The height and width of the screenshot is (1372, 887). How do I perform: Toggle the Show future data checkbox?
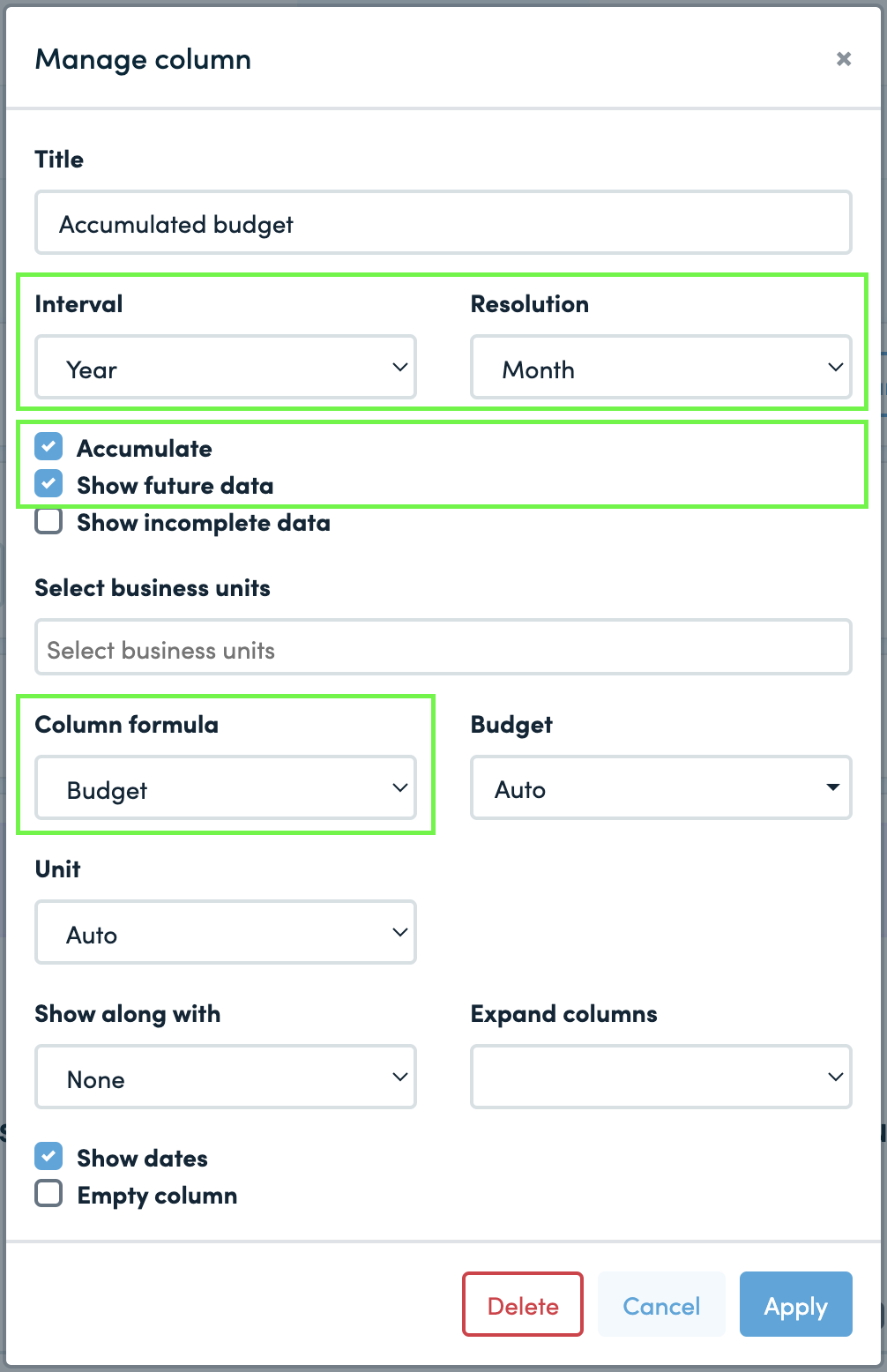(x=48, y=484)
